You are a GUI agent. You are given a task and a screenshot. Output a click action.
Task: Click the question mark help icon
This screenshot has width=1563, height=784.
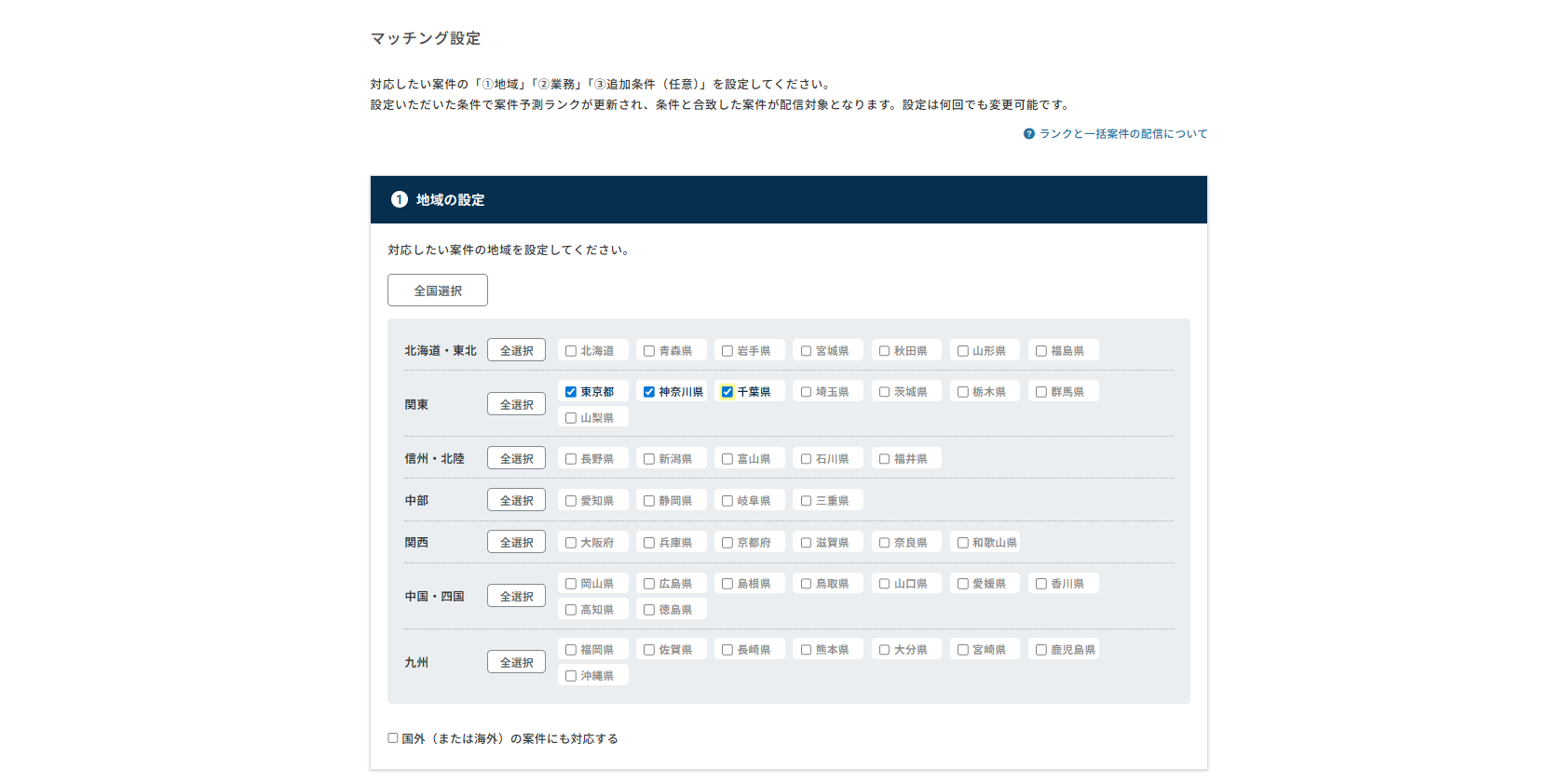pos(1028,134)
